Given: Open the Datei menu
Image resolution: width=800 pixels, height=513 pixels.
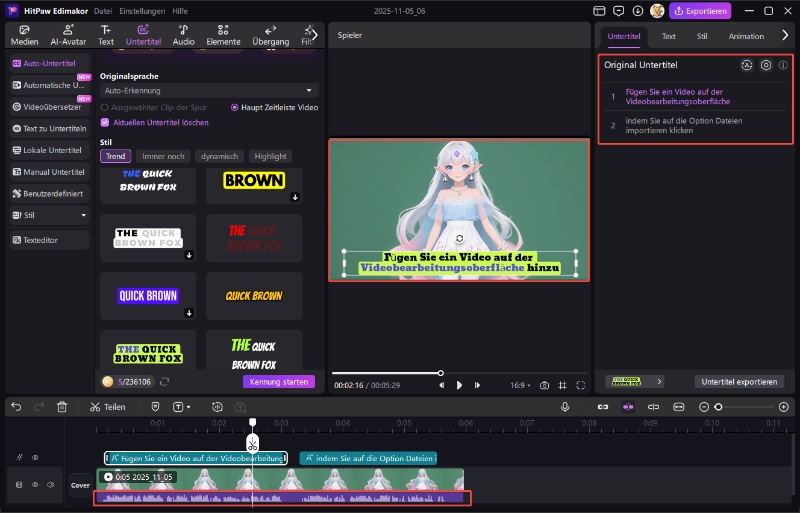Looking at the screenshot, I should pyautogui.click(x=103, y=11).
